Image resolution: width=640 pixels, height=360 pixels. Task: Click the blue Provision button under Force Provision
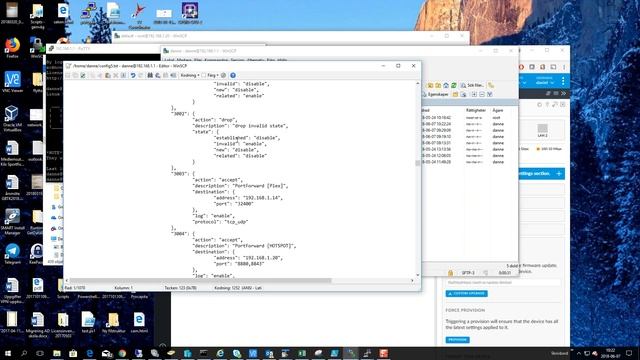pos(457,340)
